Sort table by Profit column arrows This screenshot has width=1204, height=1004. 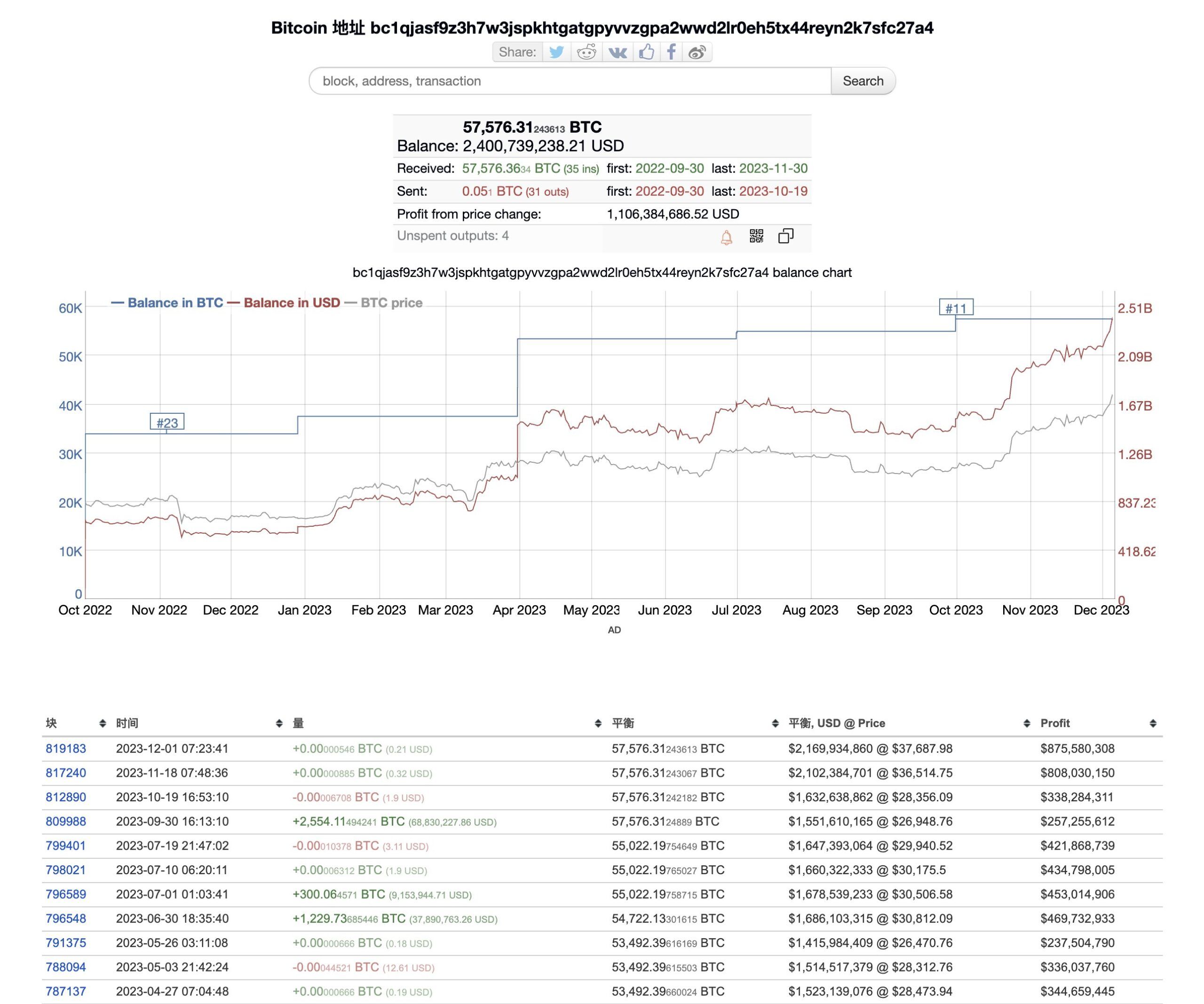1152,723
